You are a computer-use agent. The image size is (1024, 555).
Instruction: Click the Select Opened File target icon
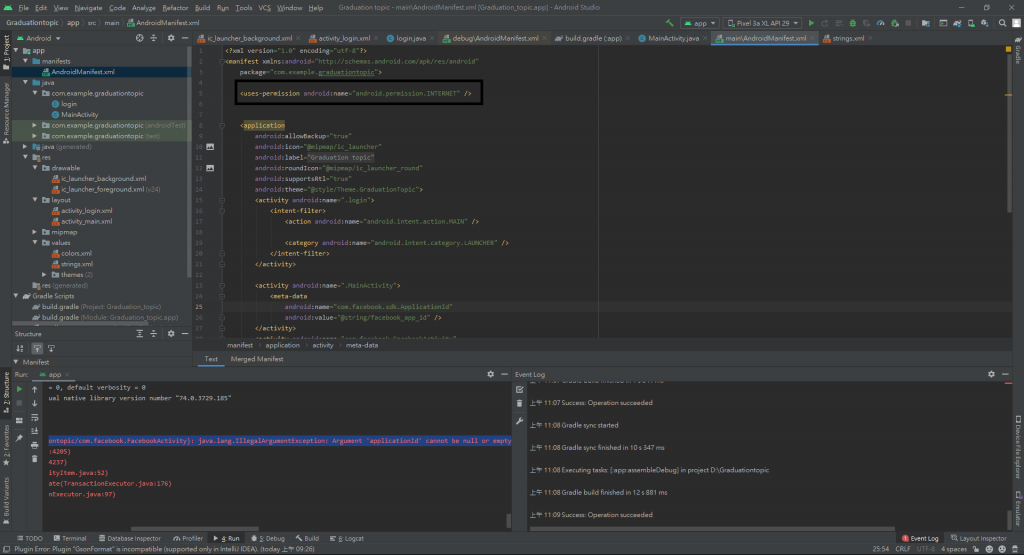(x=141, y=38)
